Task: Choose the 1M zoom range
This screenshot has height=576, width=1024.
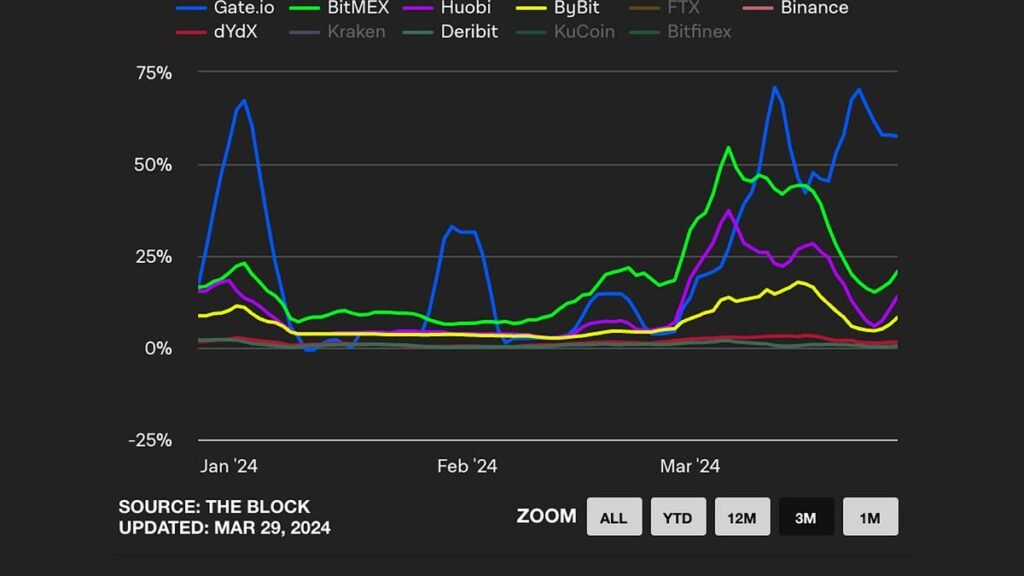Action: 870,517
